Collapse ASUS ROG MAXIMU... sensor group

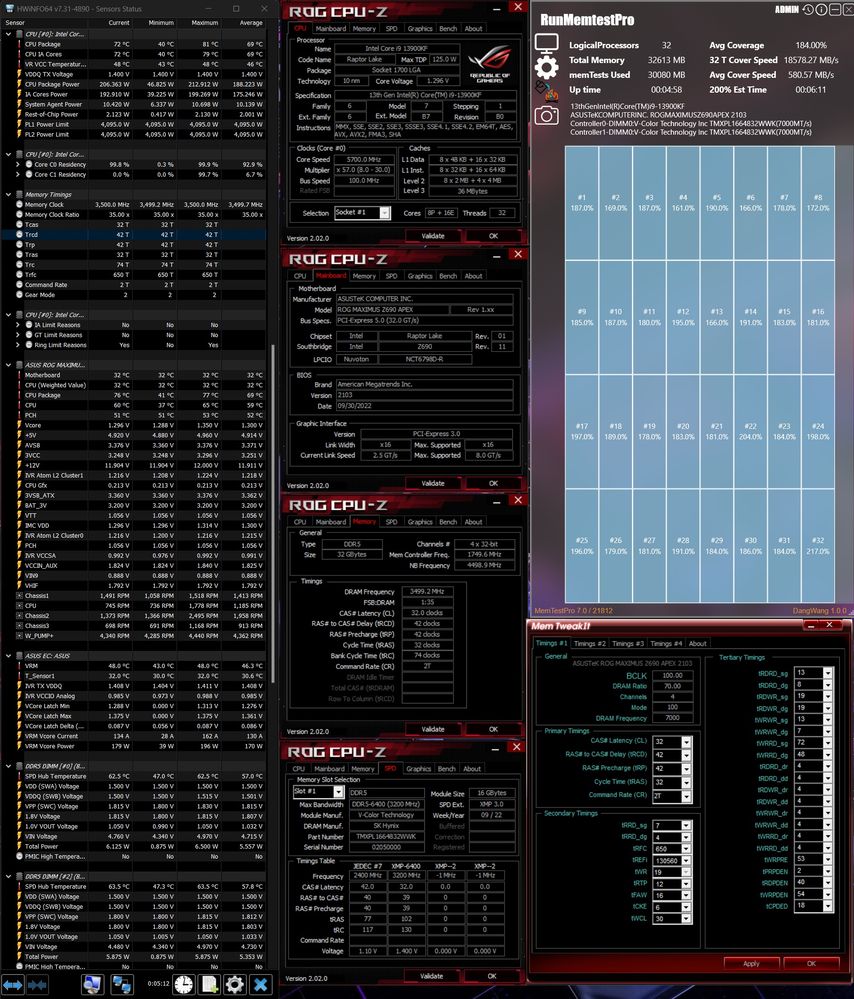coord(8,365)
